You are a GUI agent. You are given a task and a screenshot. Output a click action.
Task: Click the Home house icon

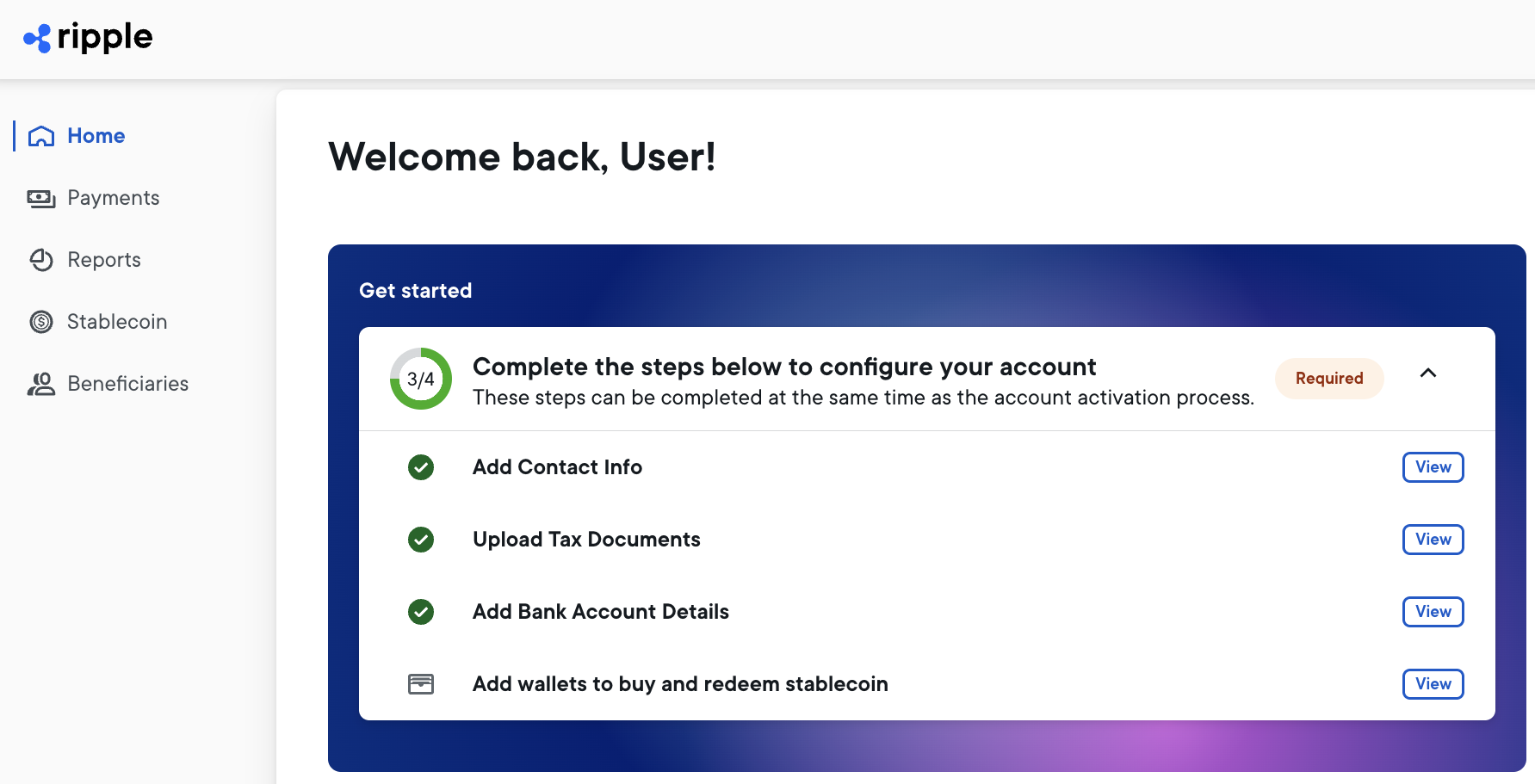[41, 136]
